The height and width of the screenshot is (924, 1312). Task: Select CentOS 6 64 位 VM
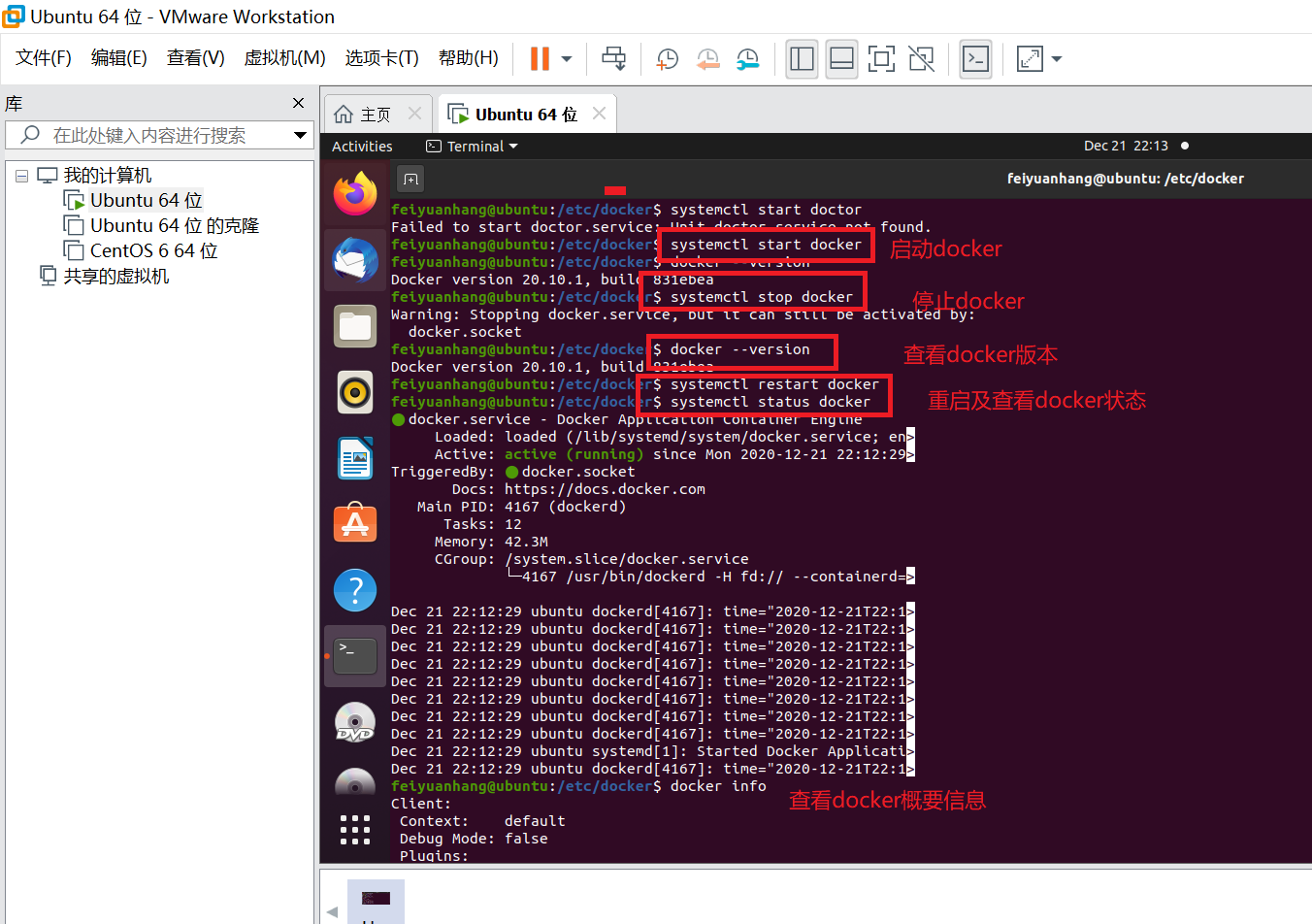153,250
